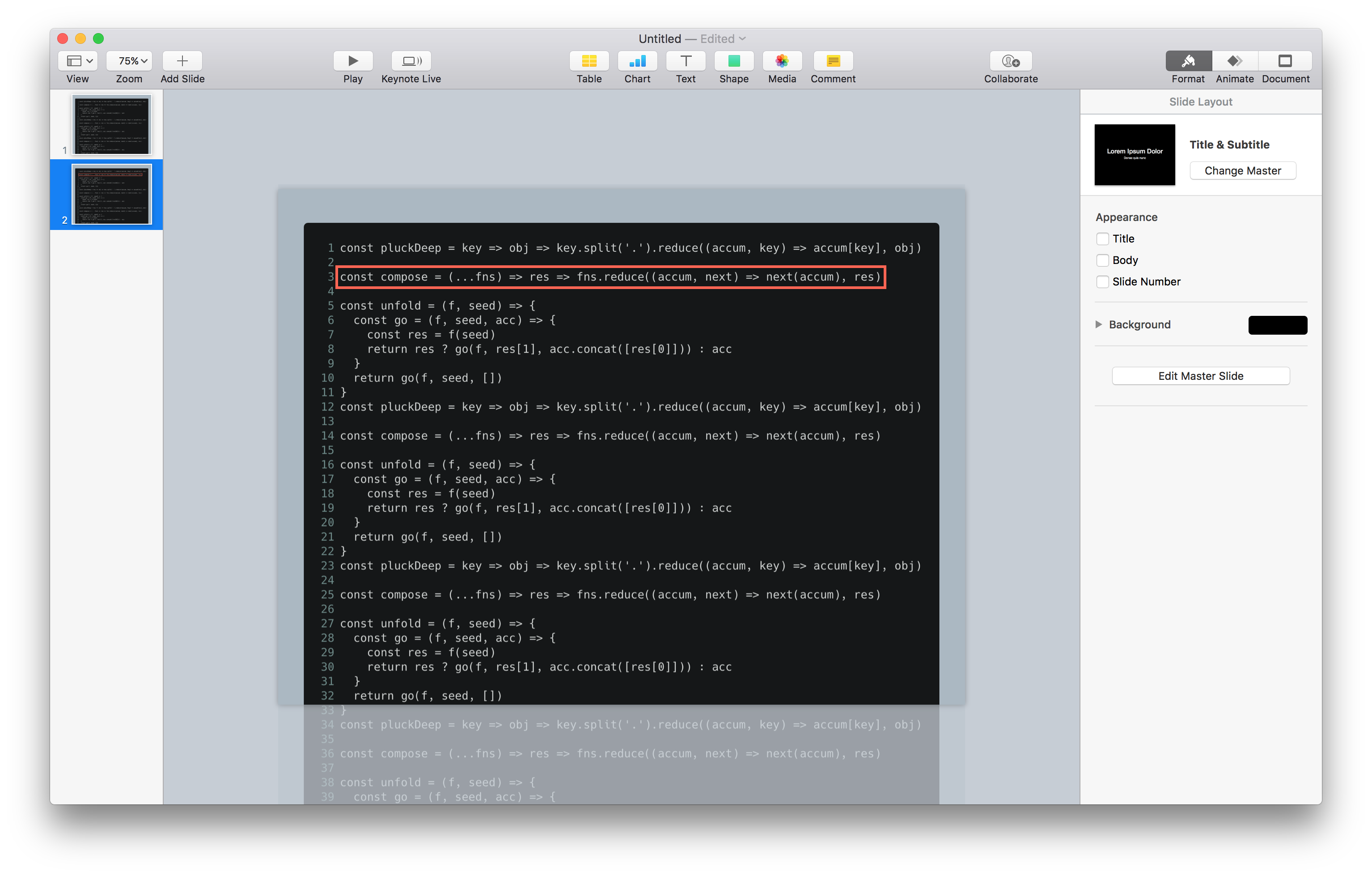Open the View options dropdown

pos(78,61)
